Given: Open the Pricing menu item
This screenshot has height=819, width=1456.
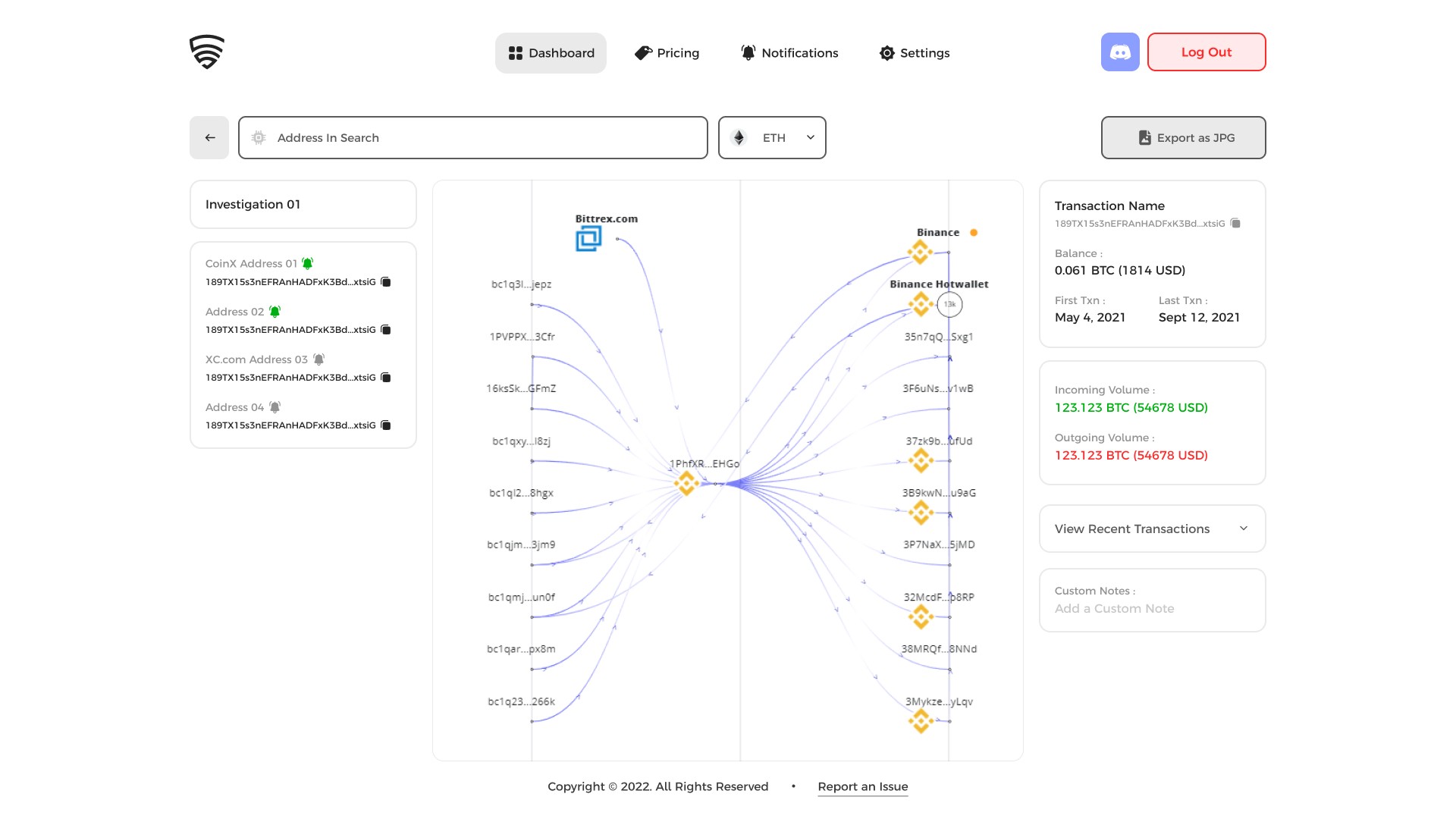Looking at the screenshot, I should [667, 53].
